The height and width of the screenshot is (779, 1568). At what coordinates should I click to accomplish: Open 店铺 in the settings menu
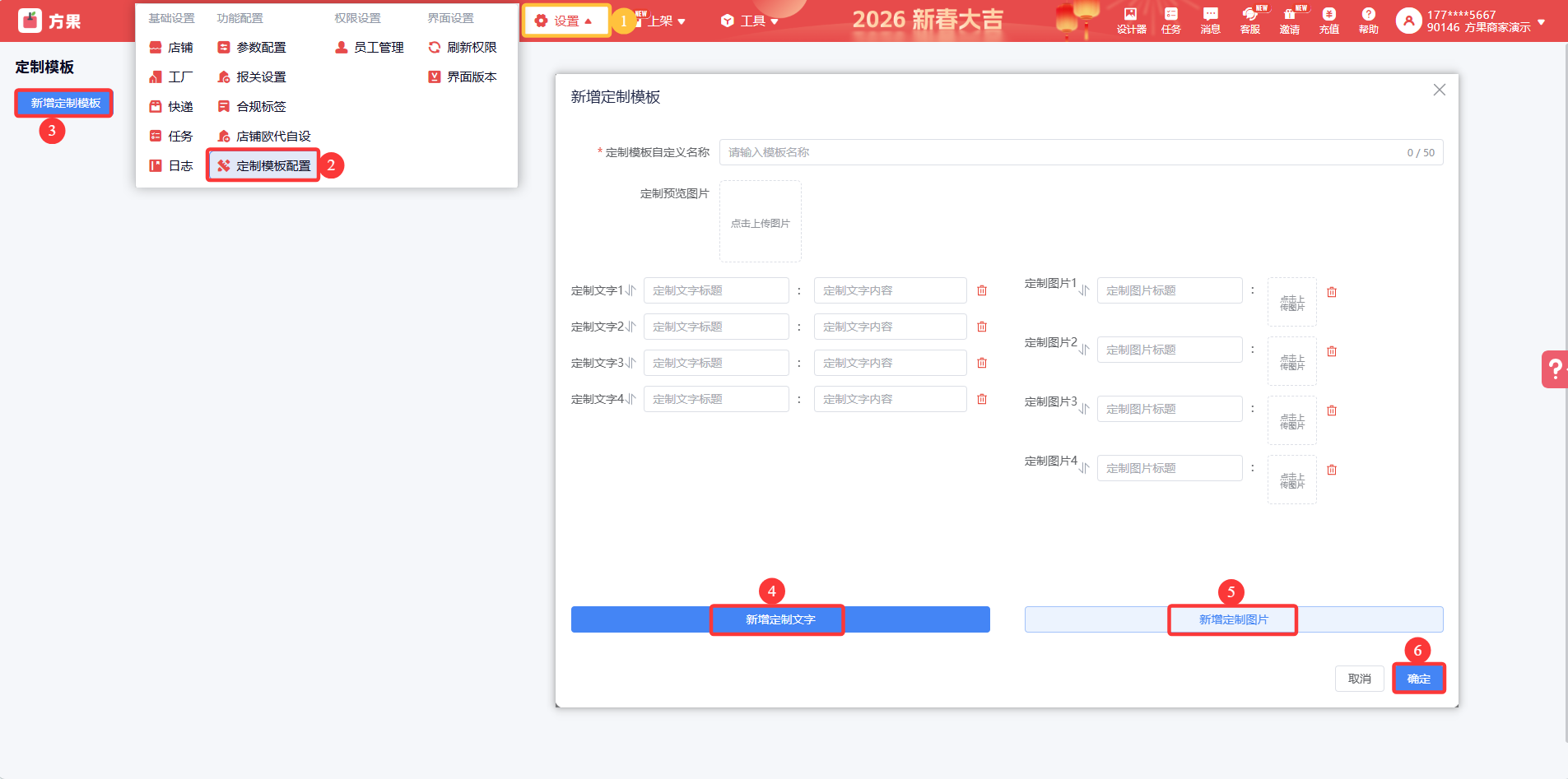pyautogui.click(x=171, y=48)
